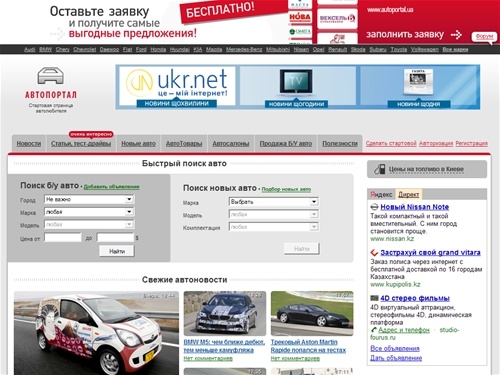This screenshot has height=375, width=500.
Task: Open the Полезности tab
Action: point(340,144)
